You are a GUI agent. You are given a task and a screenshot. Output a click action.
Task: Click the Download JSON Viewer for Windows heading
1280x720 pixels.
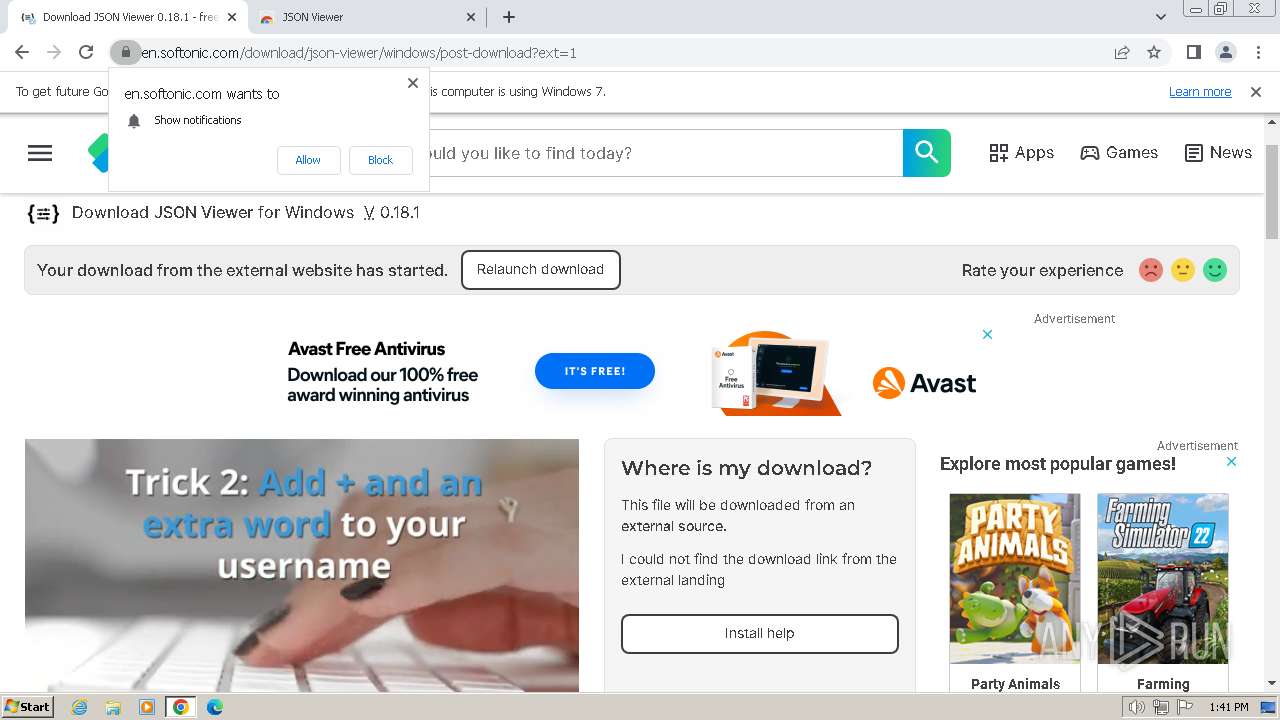245,212
